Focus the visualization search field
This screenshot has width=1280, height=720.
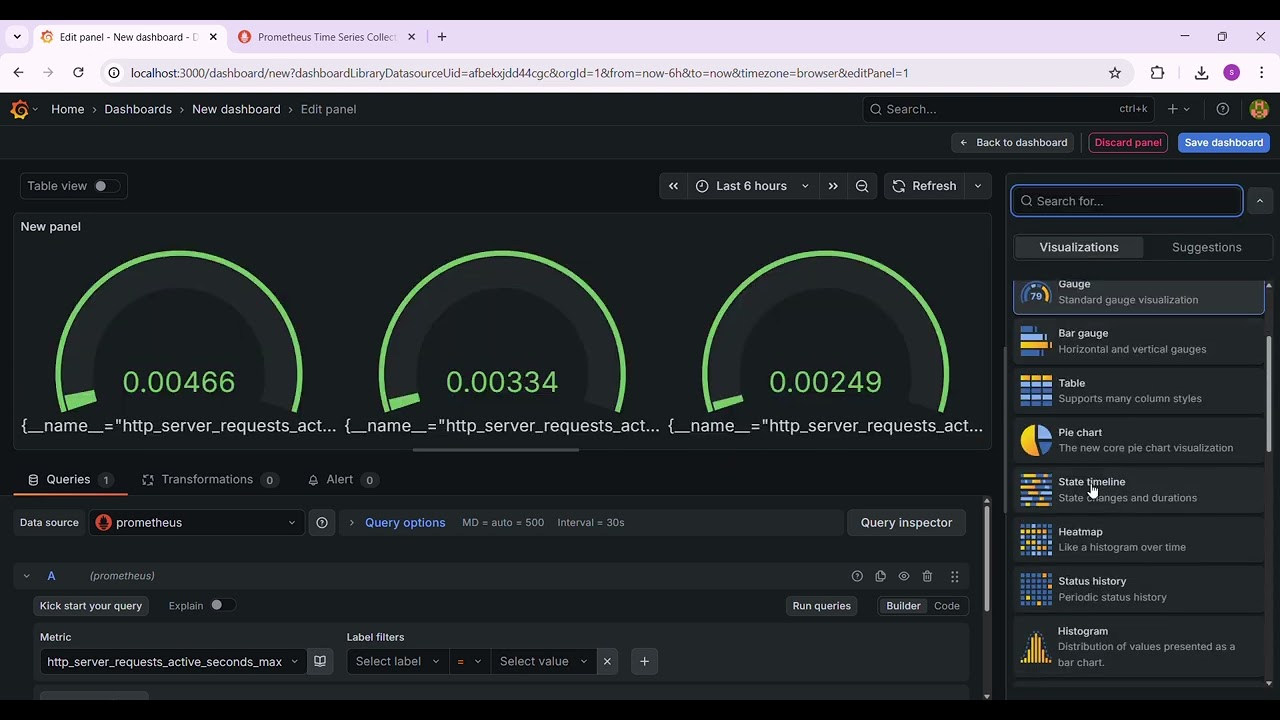(1127, 201)
